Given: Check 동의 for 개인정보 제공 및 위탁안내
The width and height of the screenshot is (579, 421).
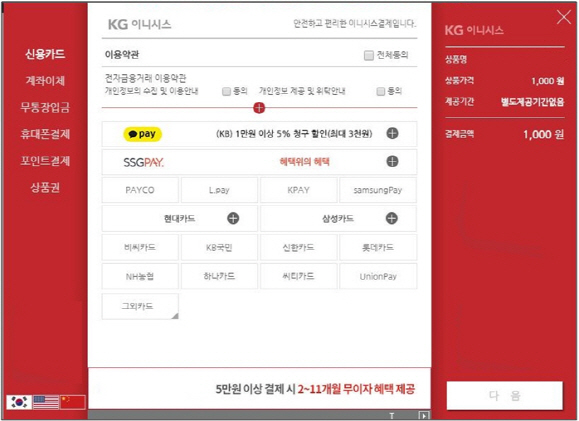Looking at the screenshot, I should pyautogui.click(x=380, y=91).
